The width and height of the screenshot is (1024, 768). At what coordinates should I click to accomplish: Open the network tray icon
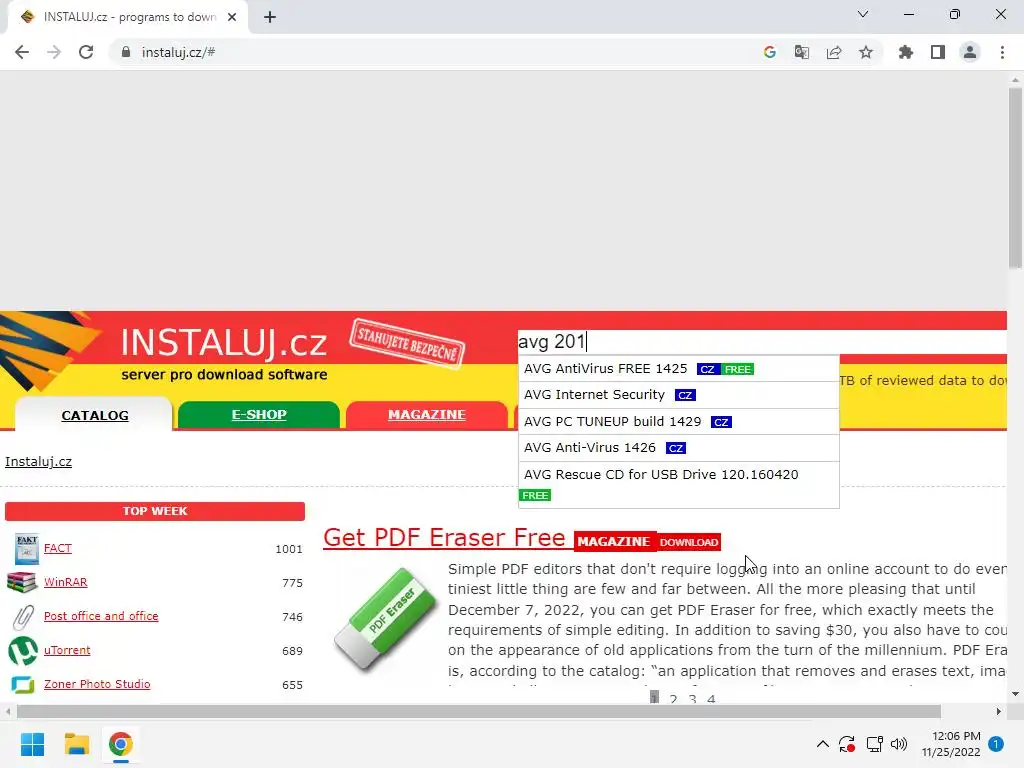coord(874,744)
